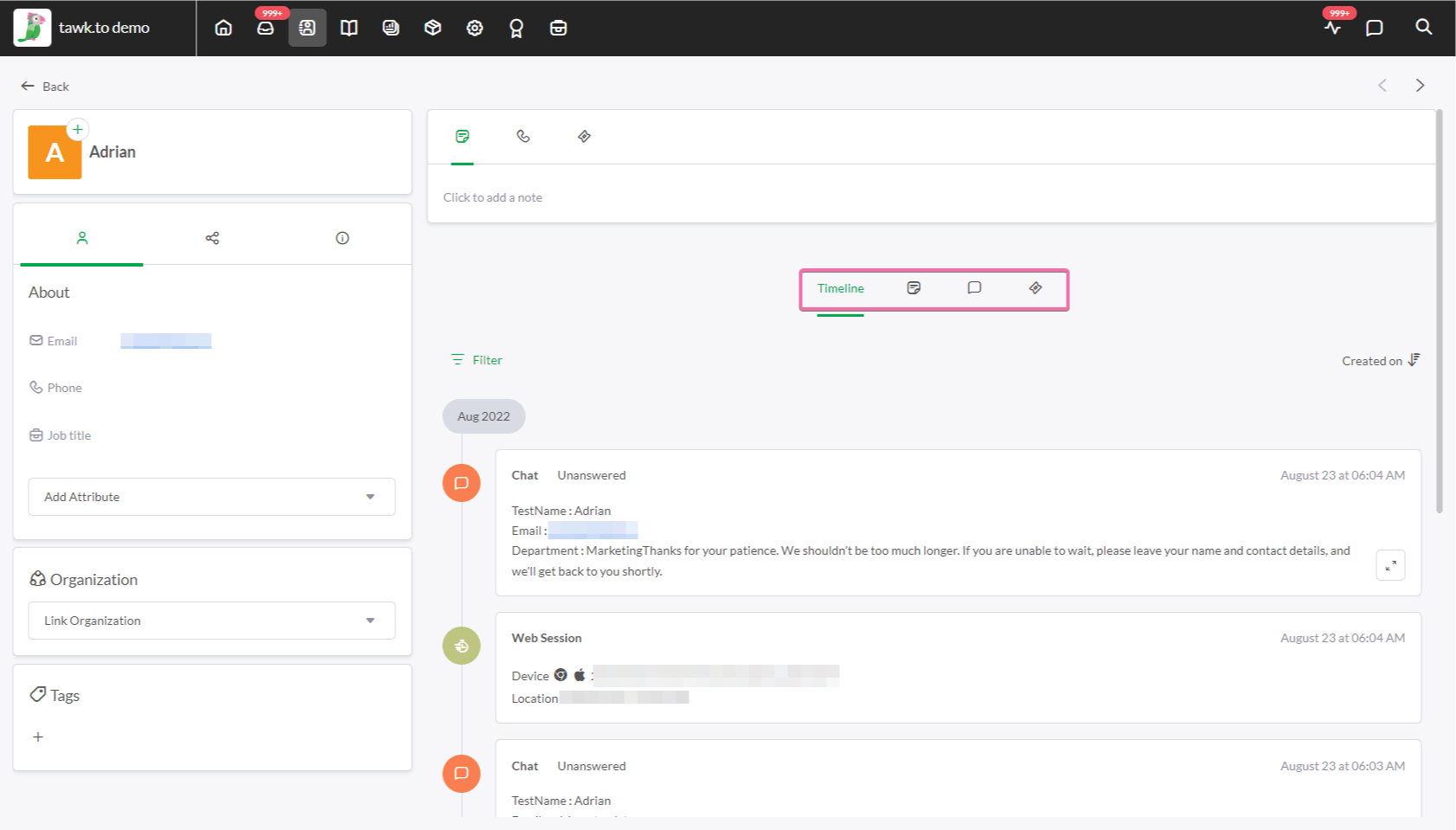Click the Chrome browser icon in Device row
This screenshot has width=1456, height=830.
pos(561,675)
